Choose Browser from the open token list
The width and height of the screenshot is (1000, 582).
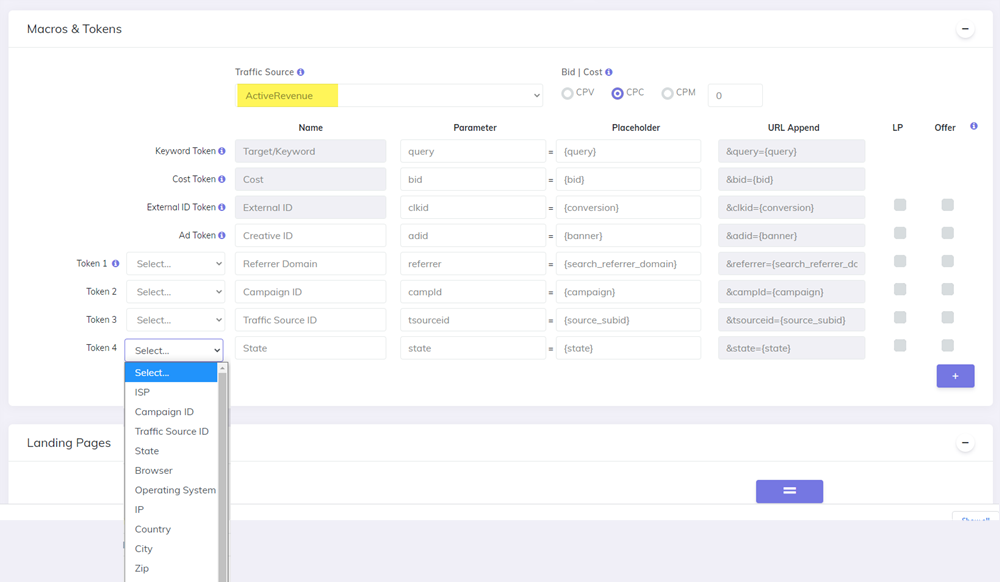pyautogui.click(x=153, y=470)
